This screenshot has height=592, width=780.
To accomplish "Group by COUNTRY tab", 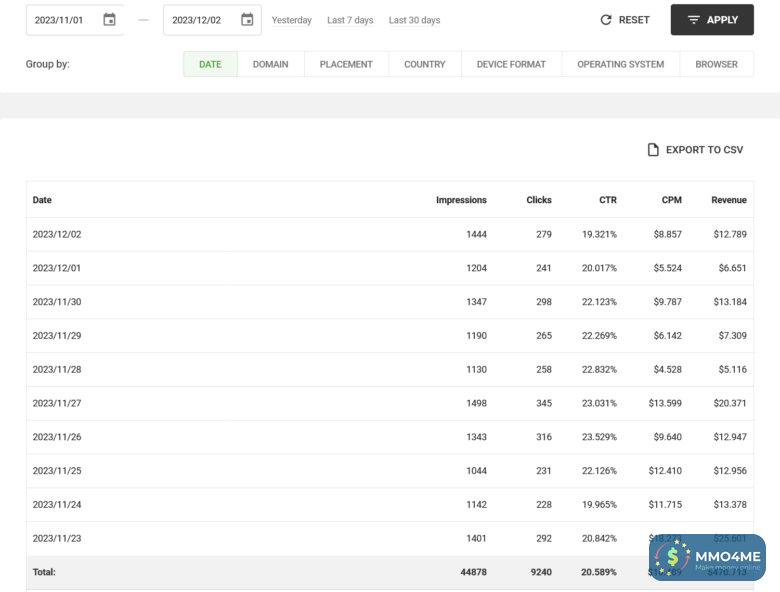I will (425, 64).
